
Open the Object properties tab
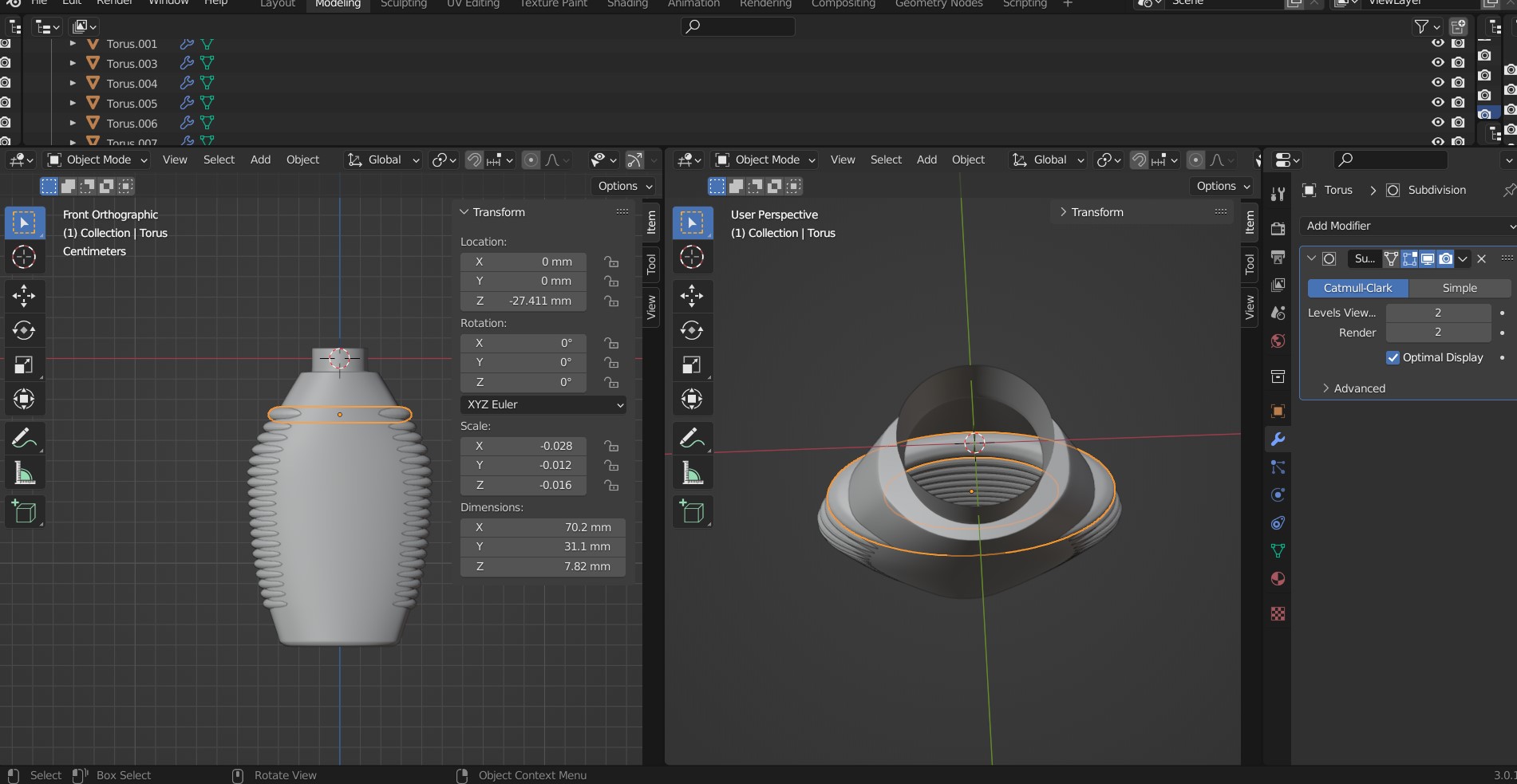[x=1278, y=411]
